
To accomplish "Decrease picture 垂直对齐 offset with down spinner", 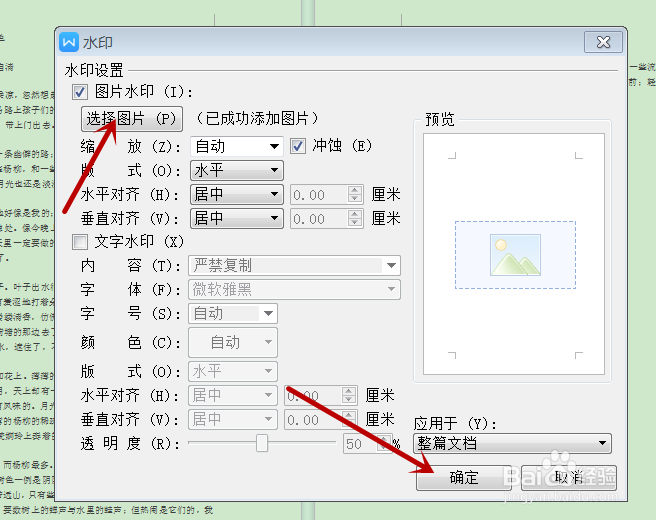I will (x=355, y=223).
